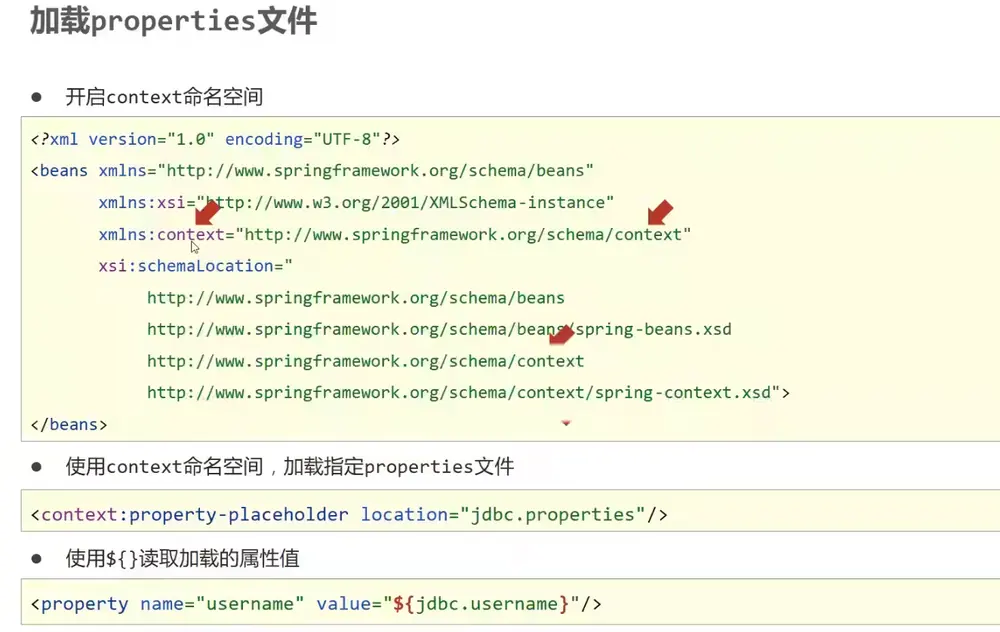Click the "xsi:schemaLocation" attribute name

pos(186,266)
